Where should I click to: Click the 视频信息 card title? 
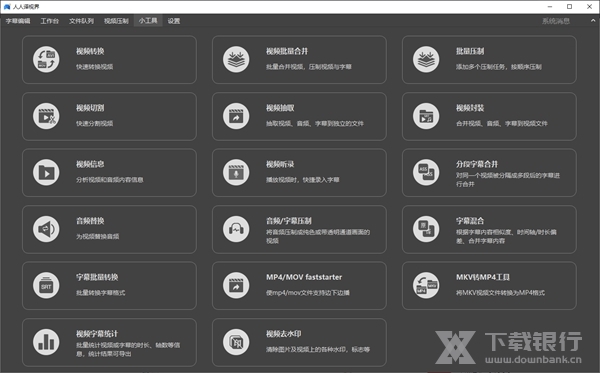90,164
